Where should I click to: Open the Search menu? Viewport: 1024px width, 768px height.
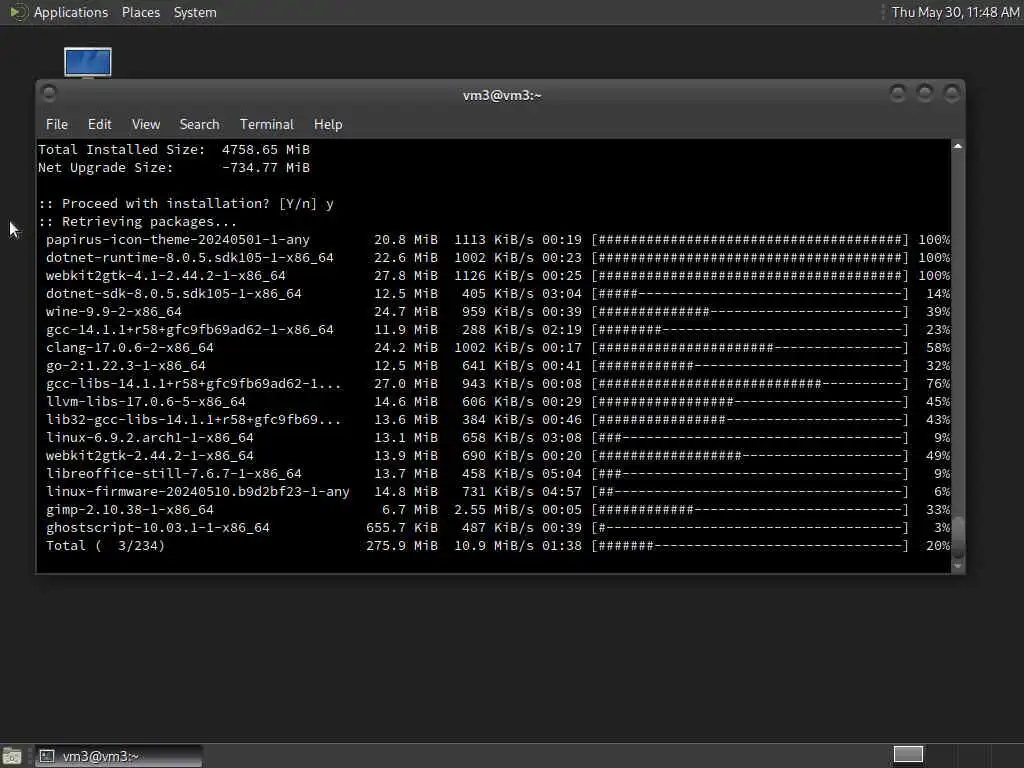(x=199, y=124)
